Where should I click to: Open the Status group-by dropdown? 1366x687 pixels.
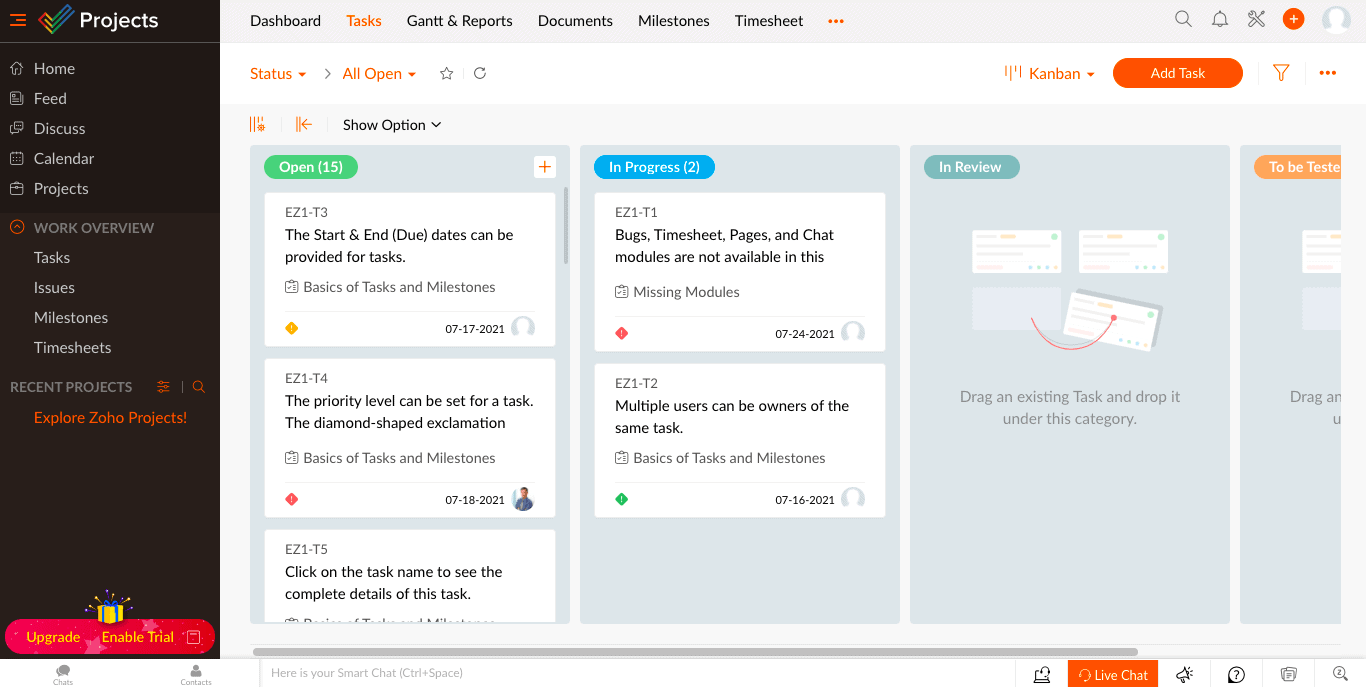tap(278, 73)
